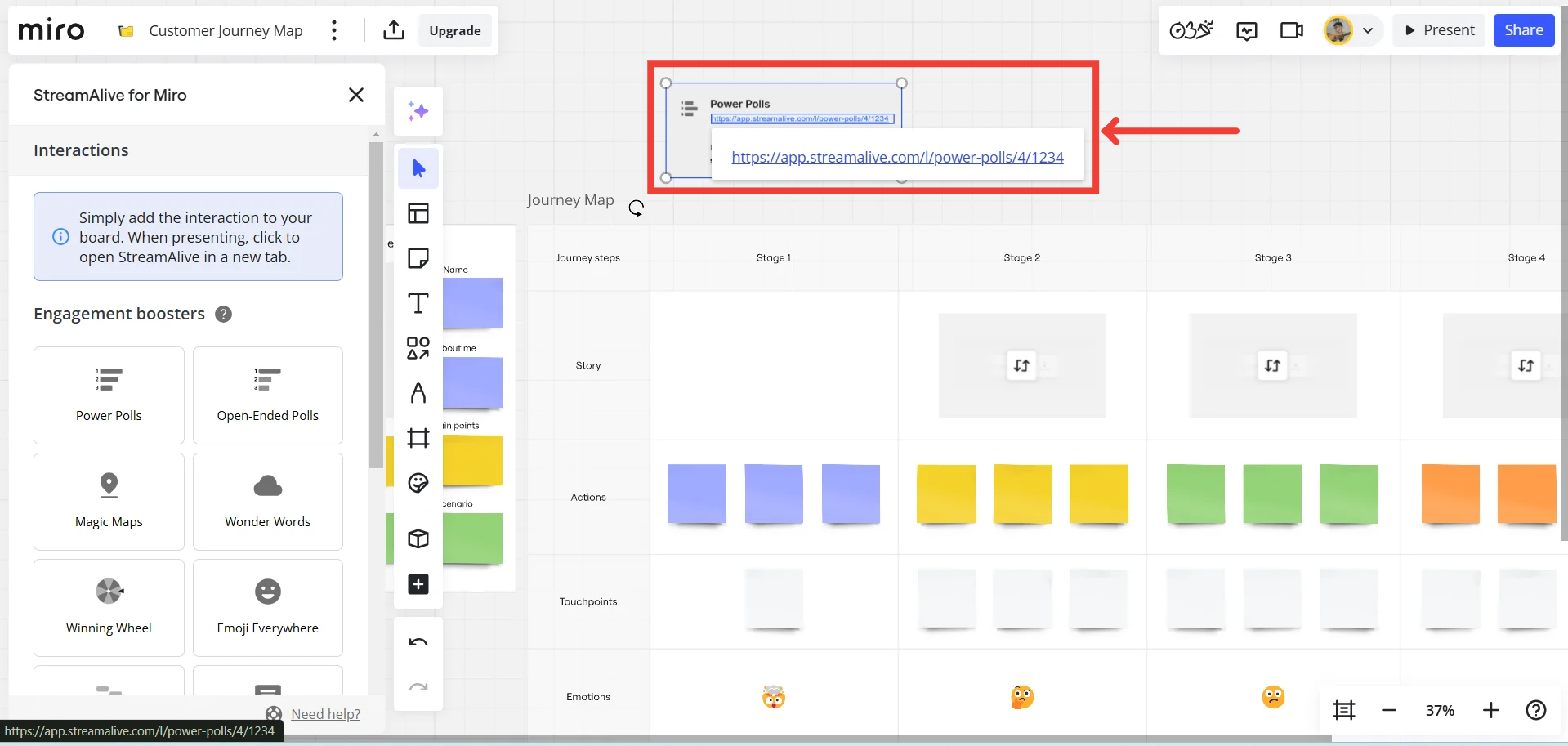Open the Shapes and lines tool

pyautogui.click(x=418, y=348)
